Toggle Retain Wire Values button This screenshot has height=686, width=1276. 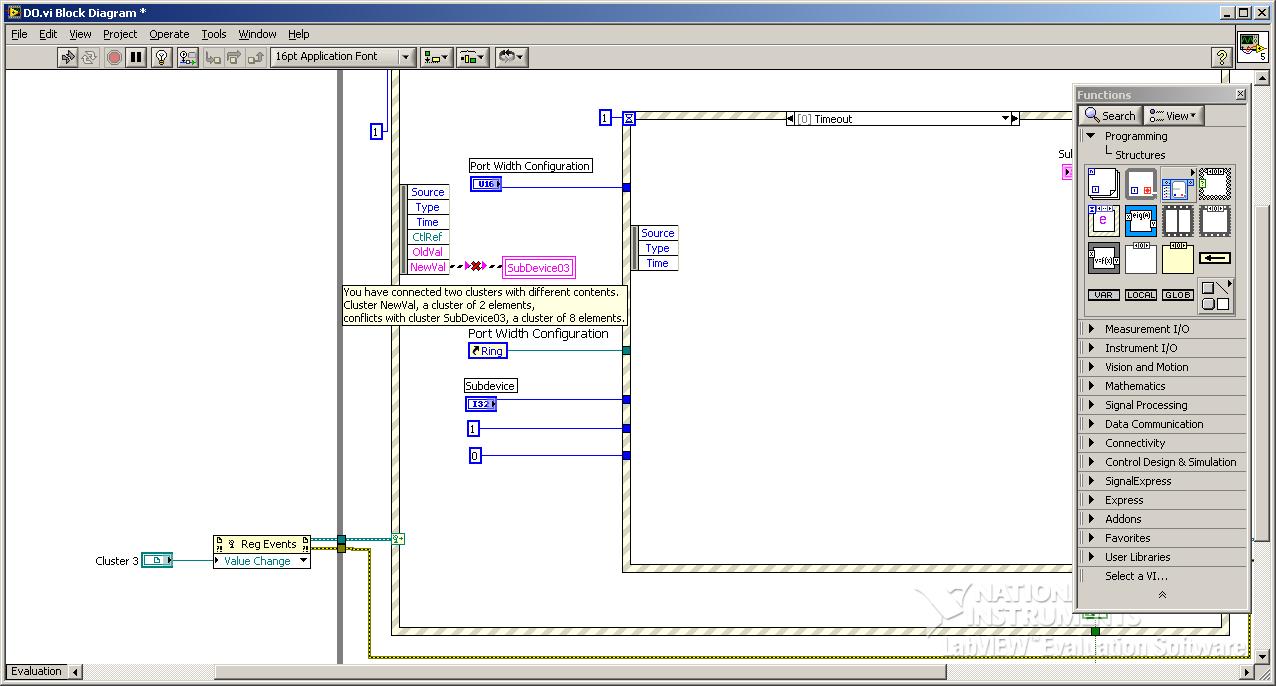click(188, 57)
